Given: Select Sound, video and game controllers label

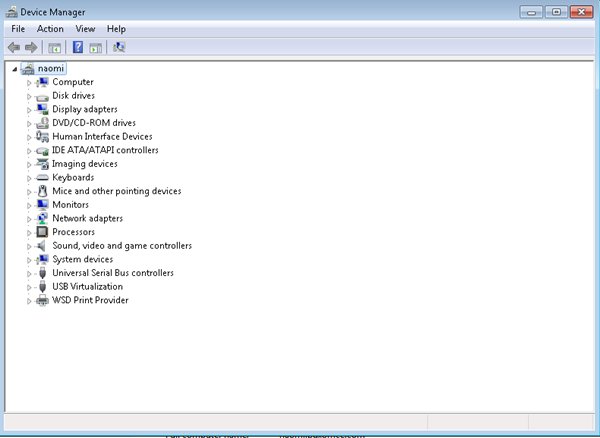Looking at the screenshot, I should click(x=122, y=246).
